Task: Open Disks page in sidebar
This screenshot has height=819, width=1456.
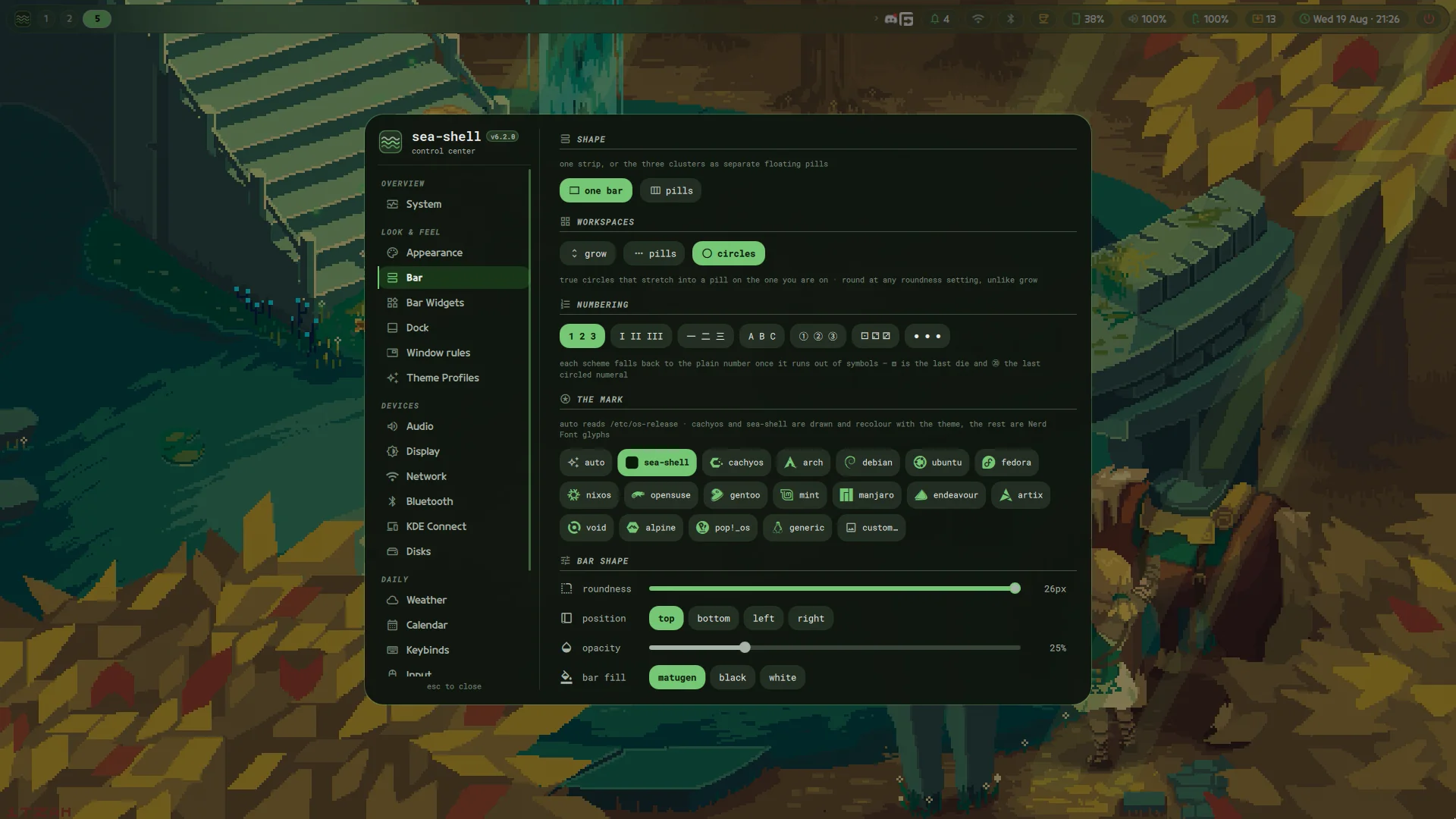Action: [x=453, y=551]
